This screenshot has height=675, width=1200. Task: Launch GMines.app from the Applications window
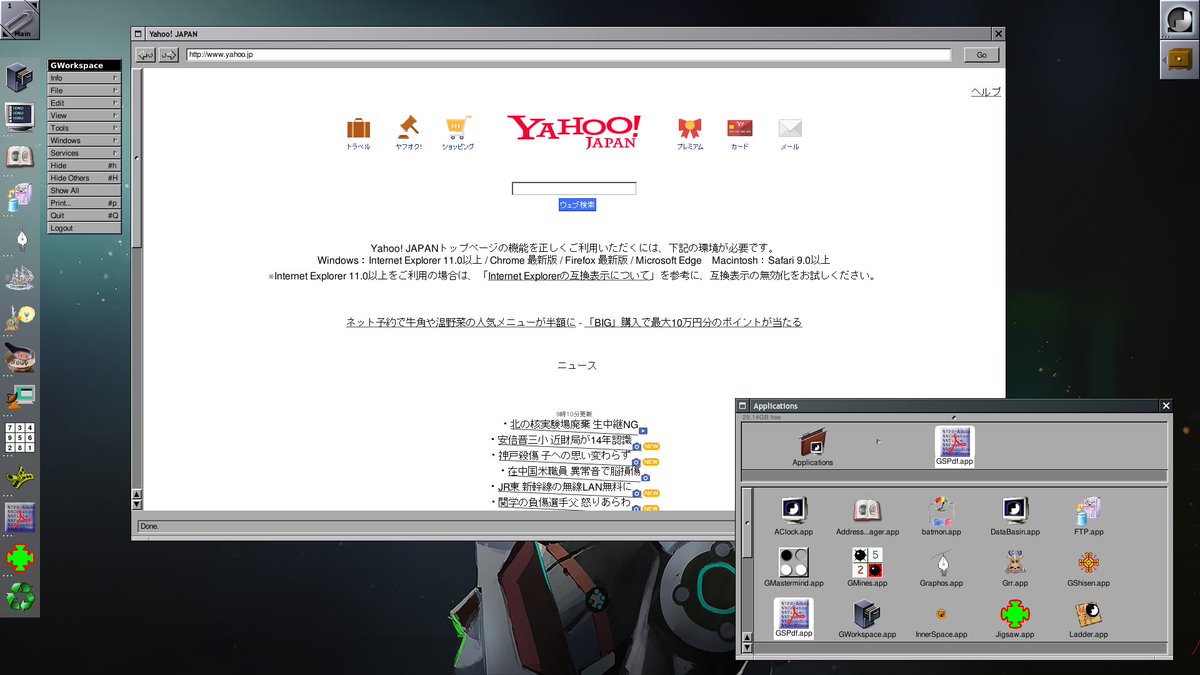click(x=867, y=560)
